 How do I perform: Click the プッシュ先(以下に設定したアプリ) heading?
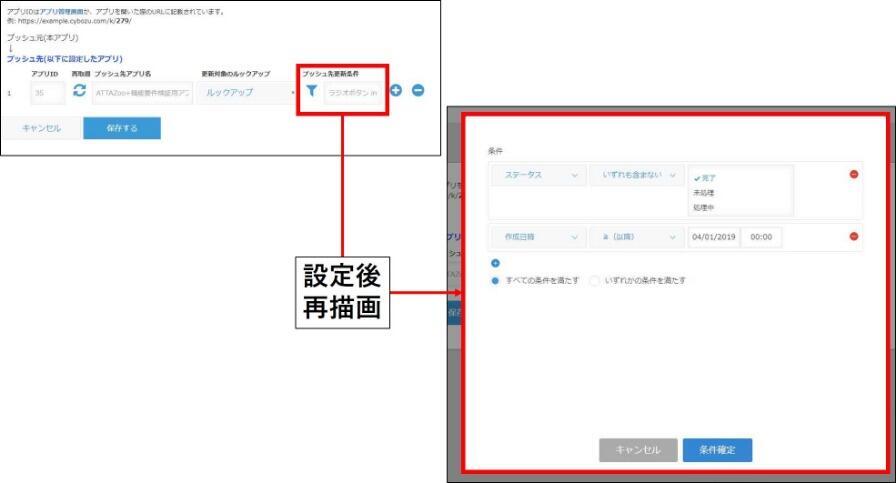65,59
